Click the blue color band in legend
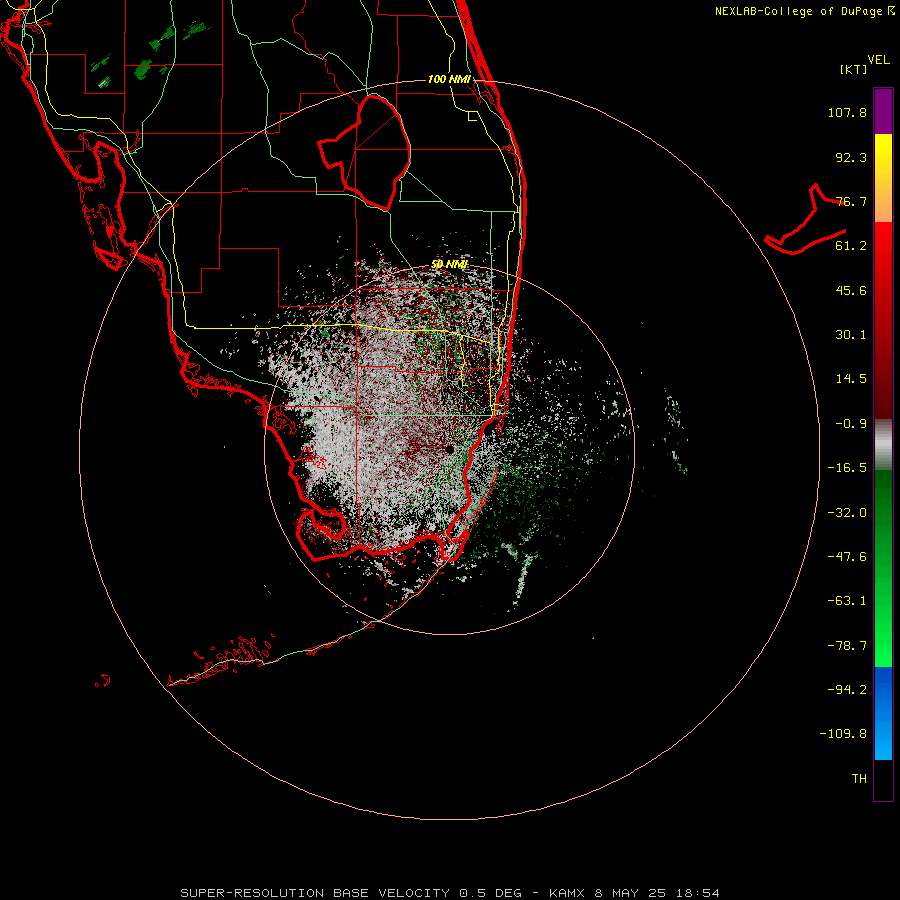Screen dimensions: 900x900 [x=883, y=713]
